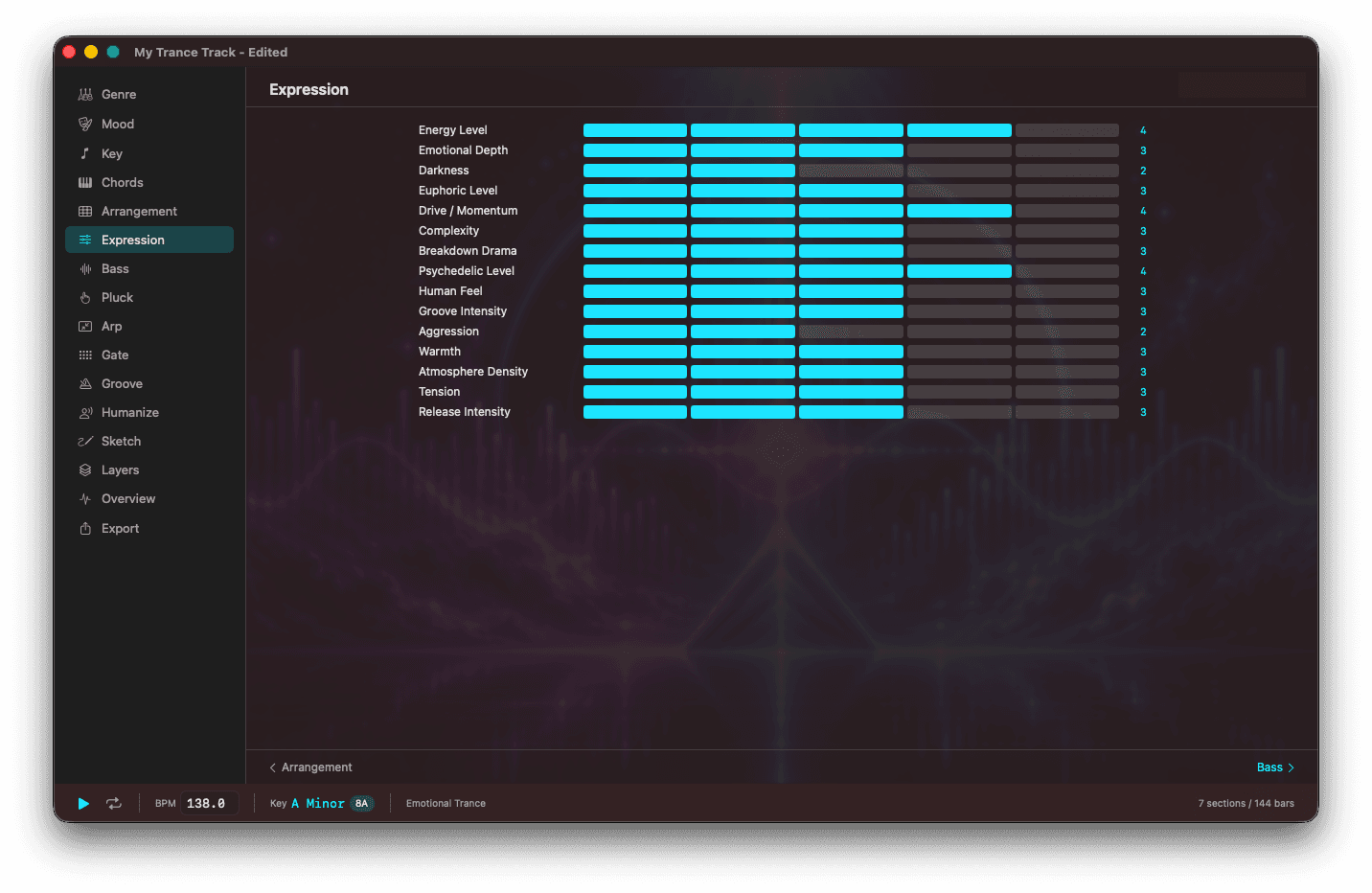
Task: Select the Humanize sidebar item
Action: 149,413
